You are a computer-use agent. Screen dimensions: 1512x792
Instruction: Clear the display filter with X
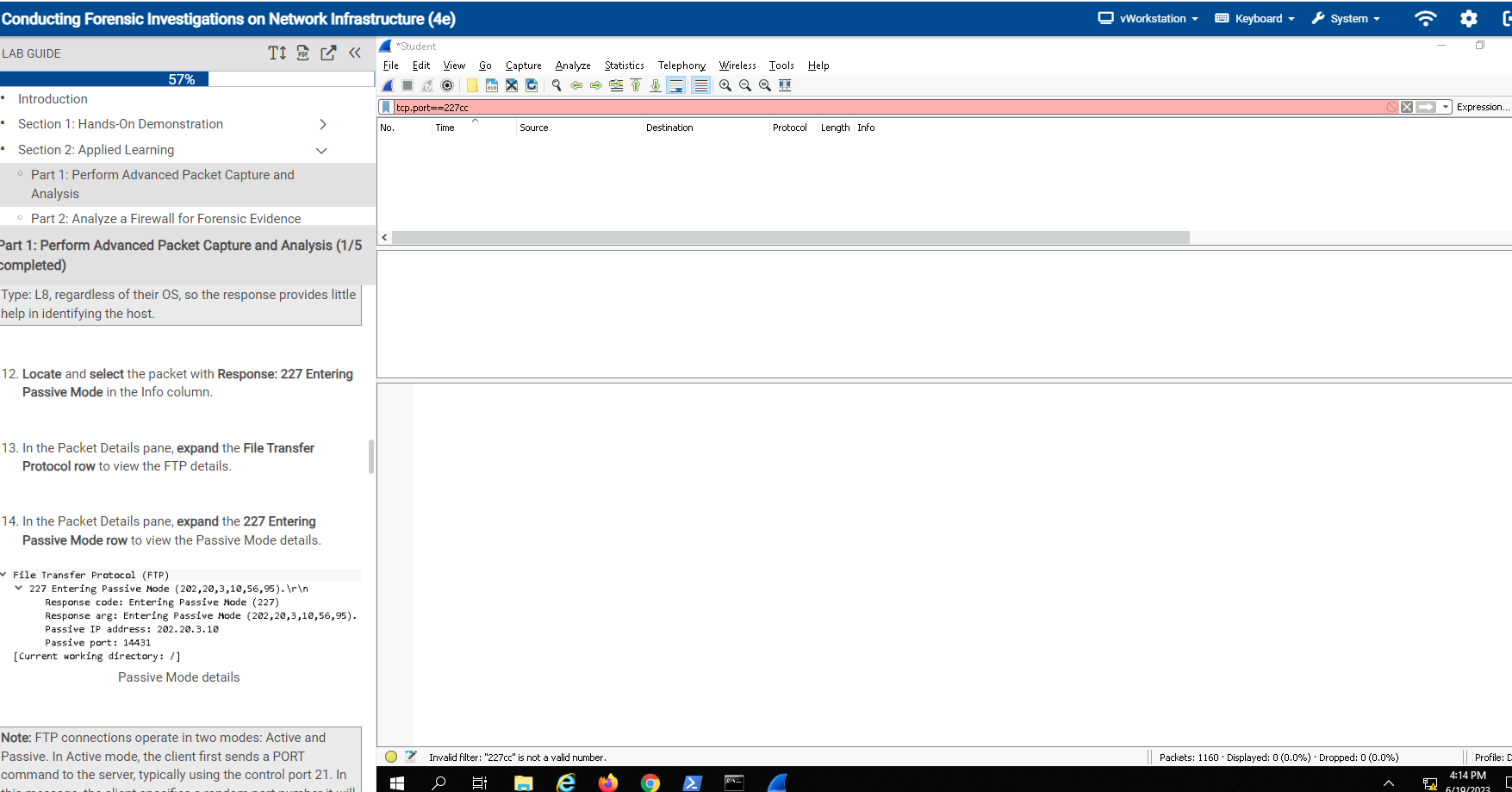click(1407, 107)
